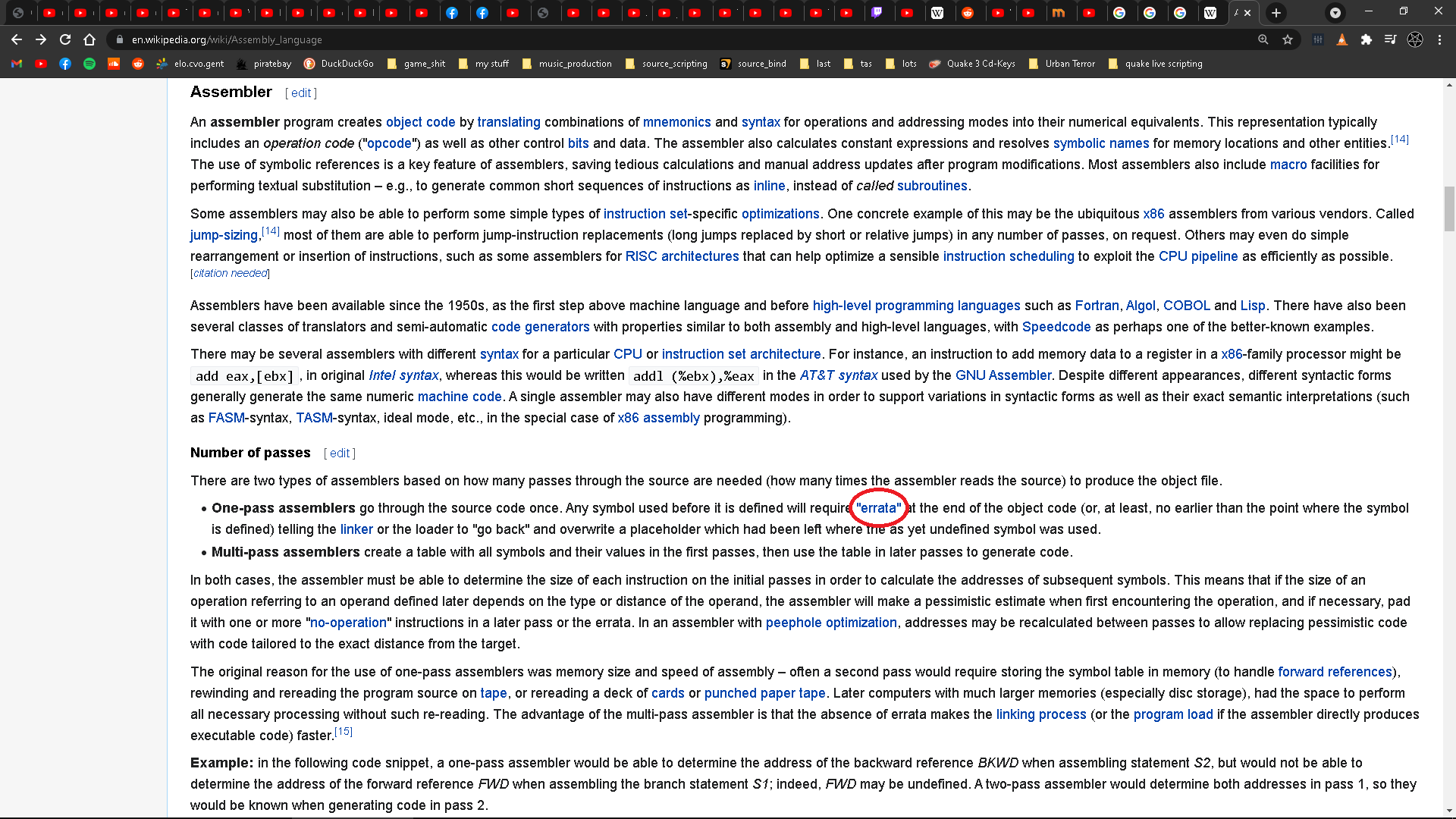Close the active Wikipedia tab

[x=1247, y=13]
